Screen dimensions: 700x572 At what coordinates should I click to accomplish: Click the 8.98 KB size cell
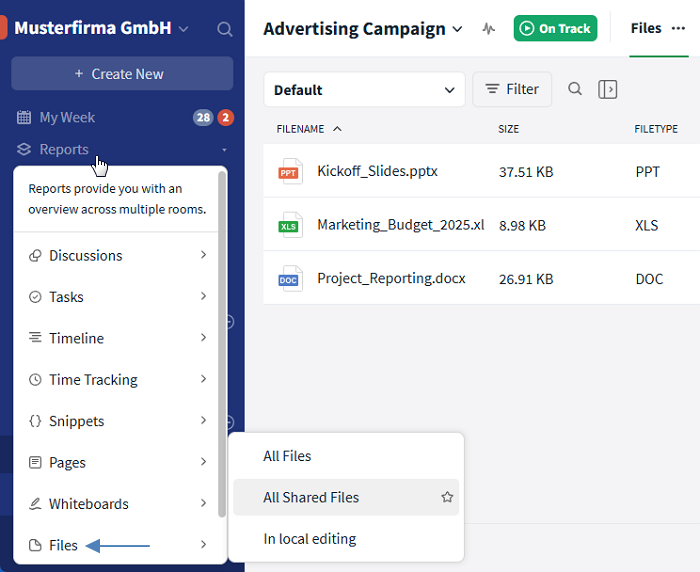pos(522,225)
